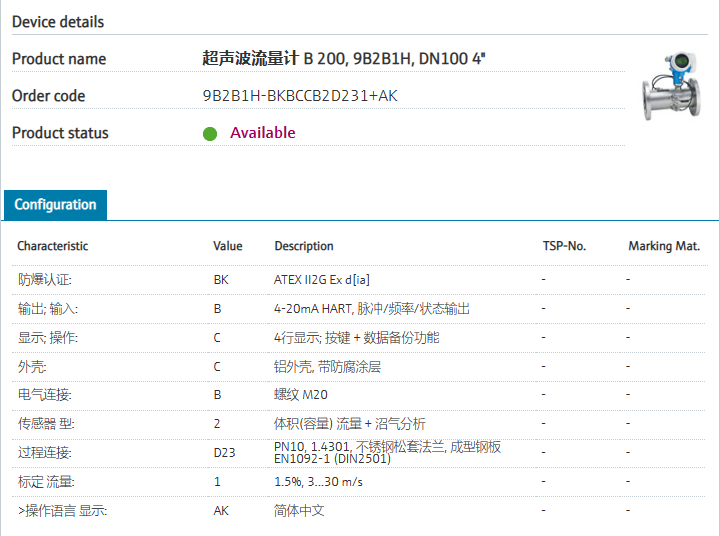
Task: Select the Configuration tab
Action: click(55, 204)
